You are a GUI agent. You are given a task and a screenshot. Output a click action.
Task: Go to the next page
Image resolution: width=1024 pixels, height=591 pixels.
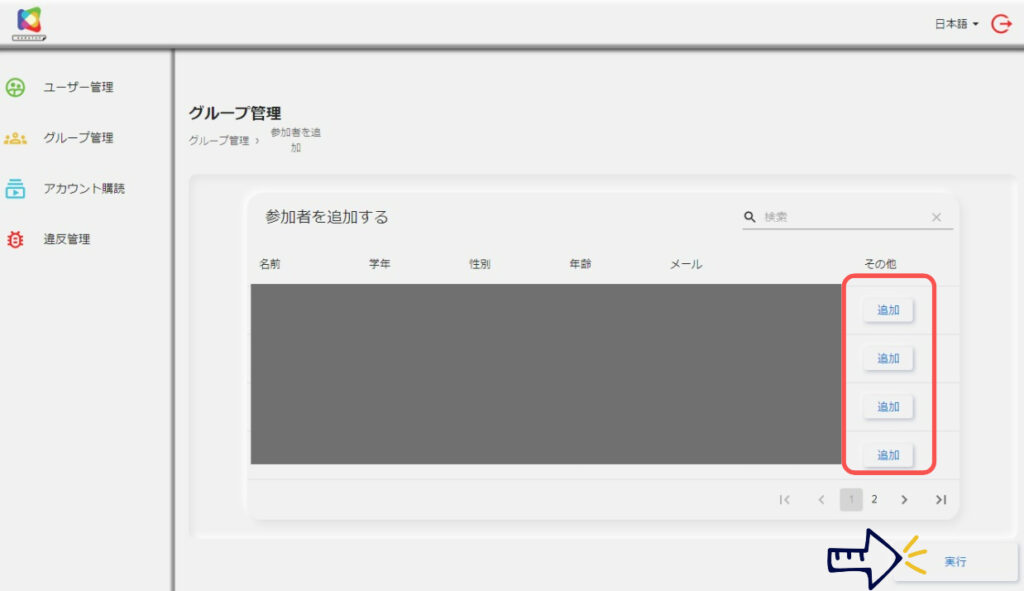coord(904,500)
